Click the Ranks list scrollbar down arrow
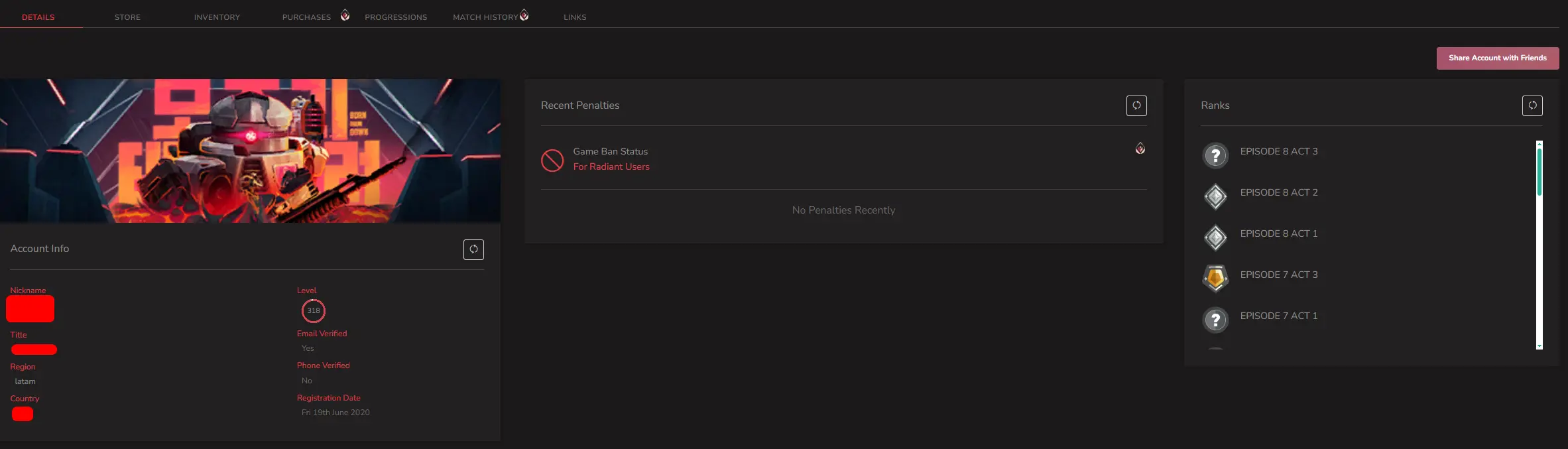 tap(1539, 346)
